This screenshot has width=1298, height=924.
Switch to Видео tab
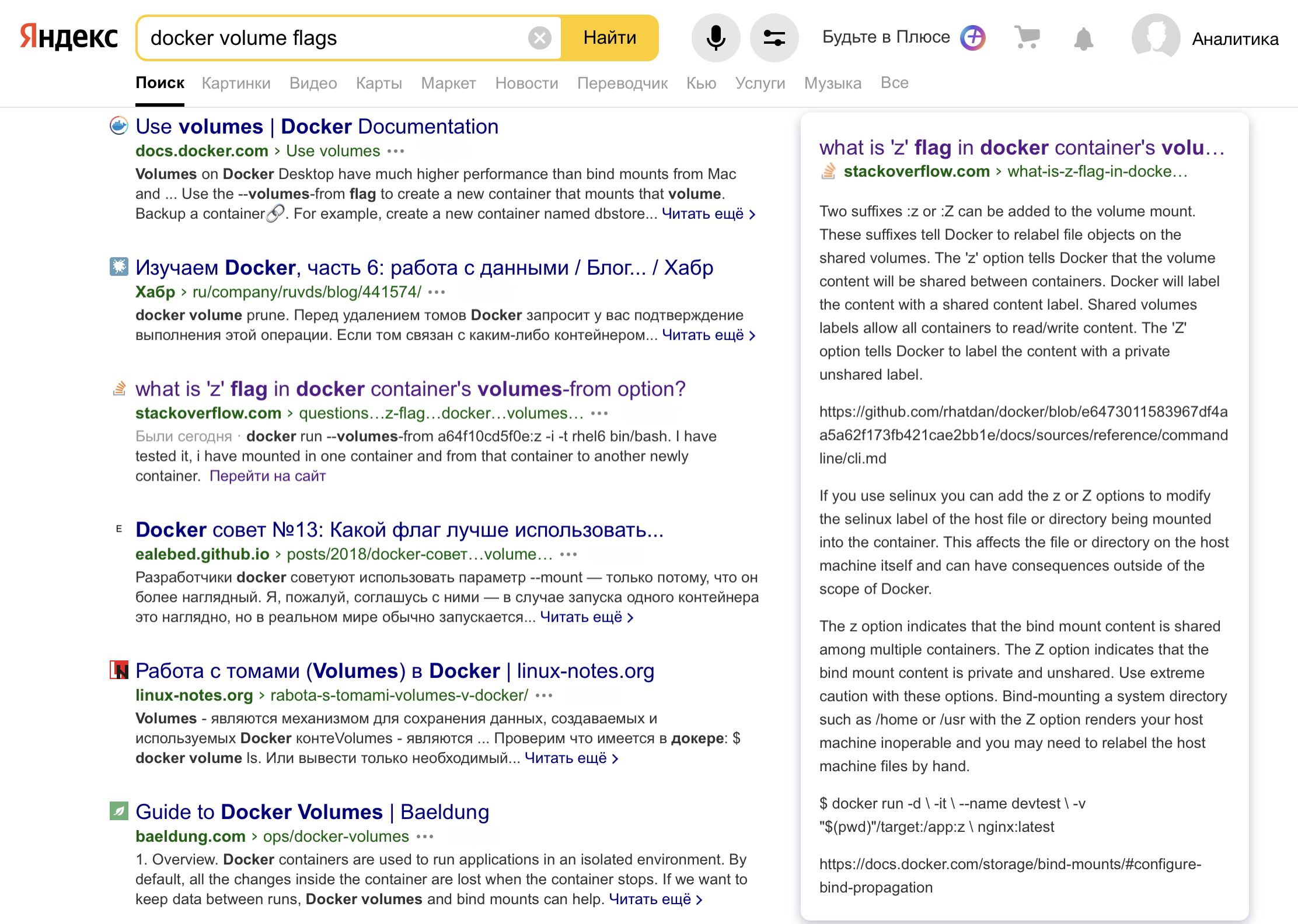(x=313, y=83)
